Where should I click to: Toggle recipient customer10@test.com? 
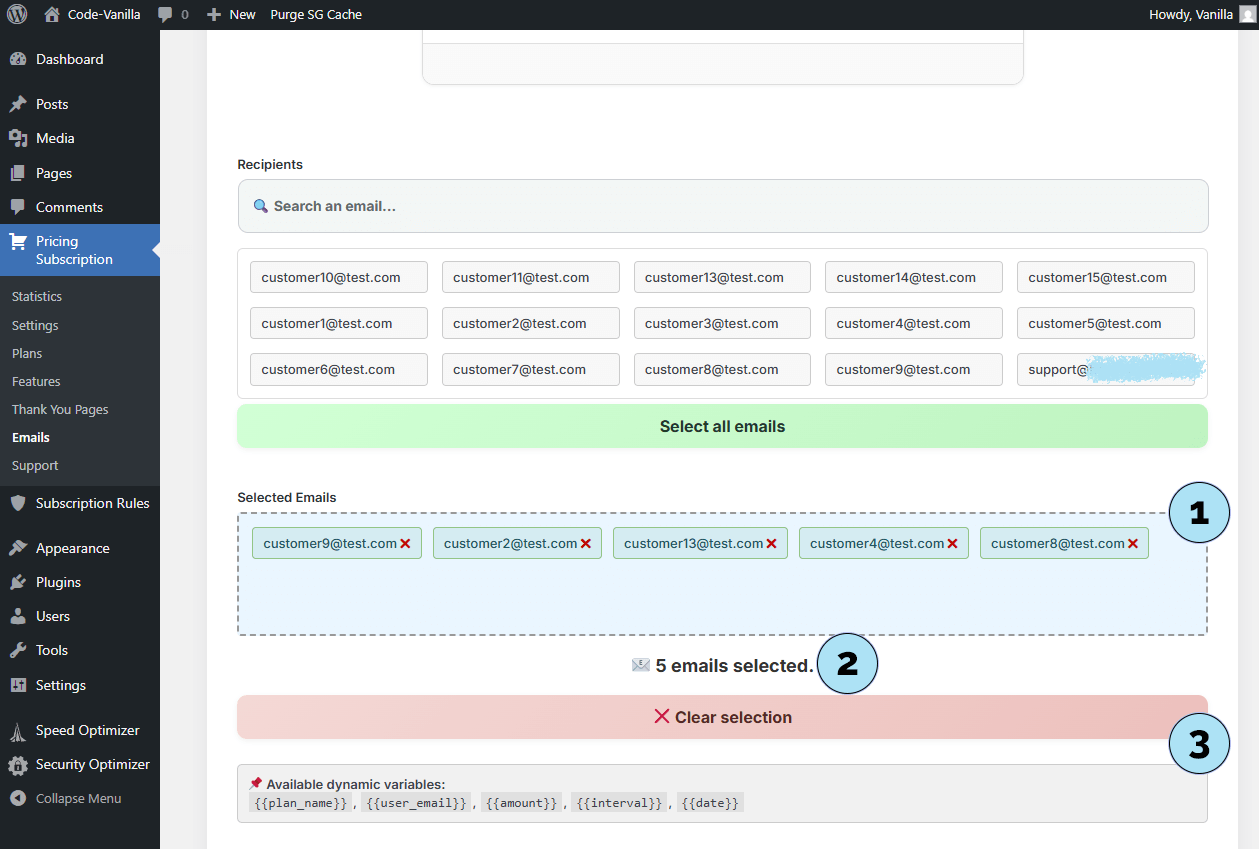click(x=338, y=277)
